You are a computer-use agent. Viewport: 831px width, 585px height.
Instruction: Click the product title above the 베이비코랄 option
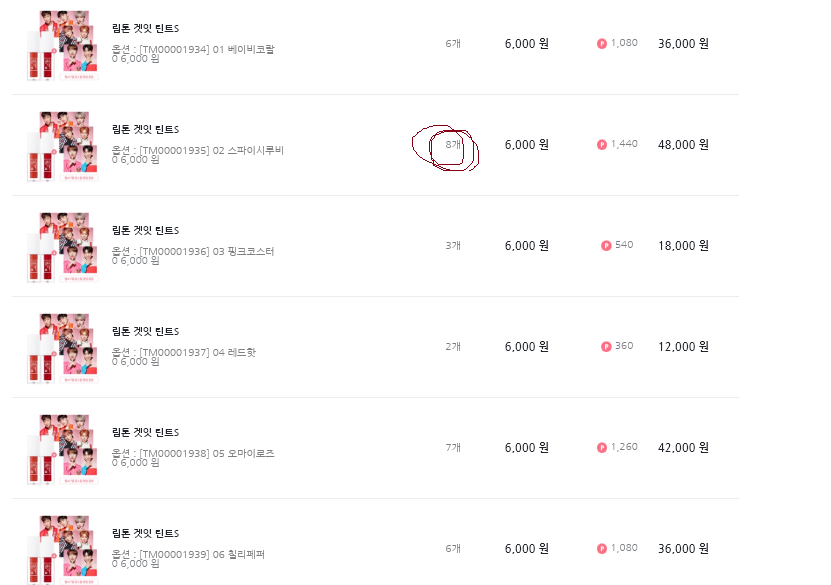click(145, 28)
